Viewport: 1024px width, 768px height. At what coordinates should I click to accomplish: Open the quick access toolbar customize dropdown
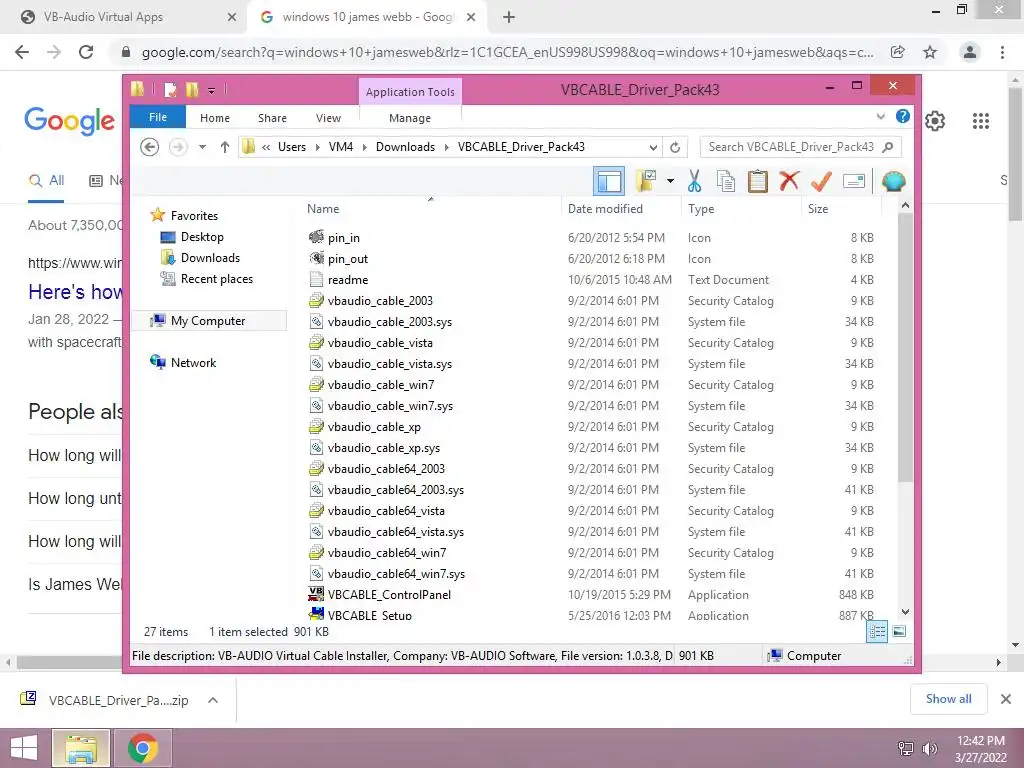click(x=212, y=90)
